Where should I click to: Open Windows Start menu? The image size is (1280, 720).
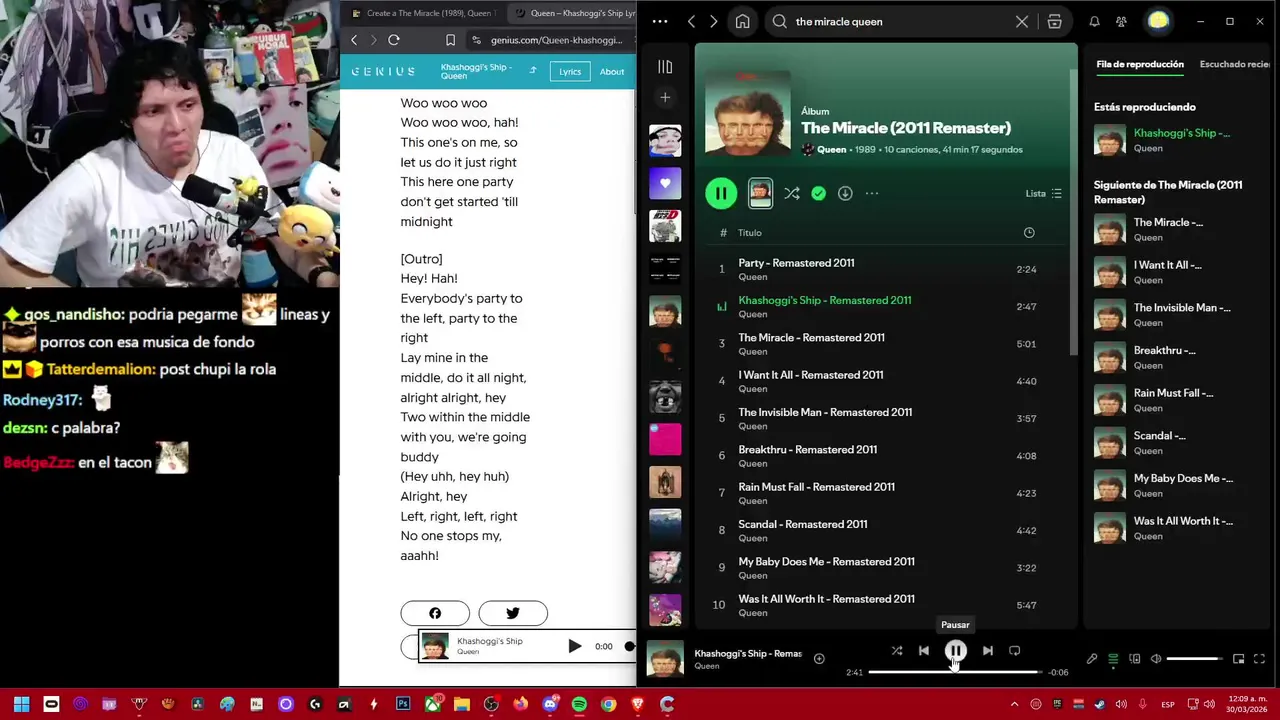[21, 704]
